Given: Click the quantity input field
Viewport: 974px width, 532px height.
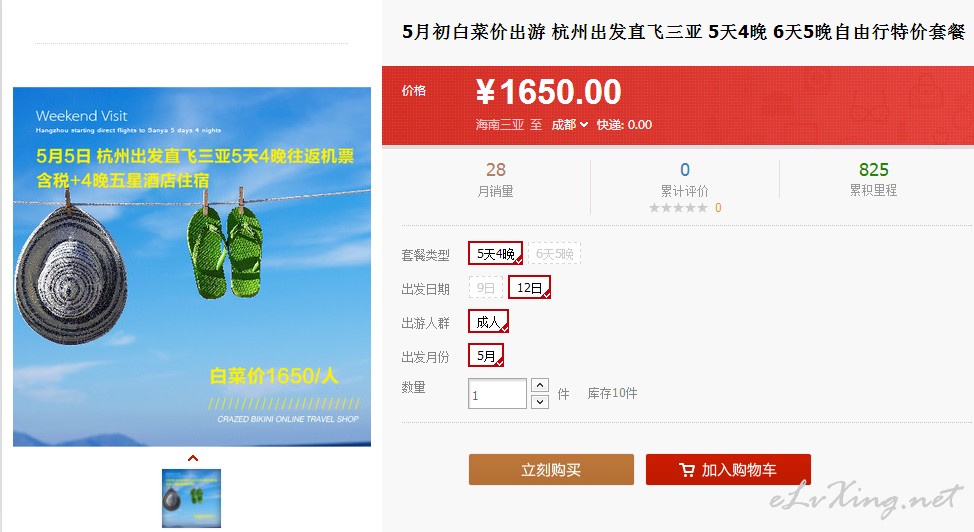Looking at the screenshot, I should (x=497, y=393).
